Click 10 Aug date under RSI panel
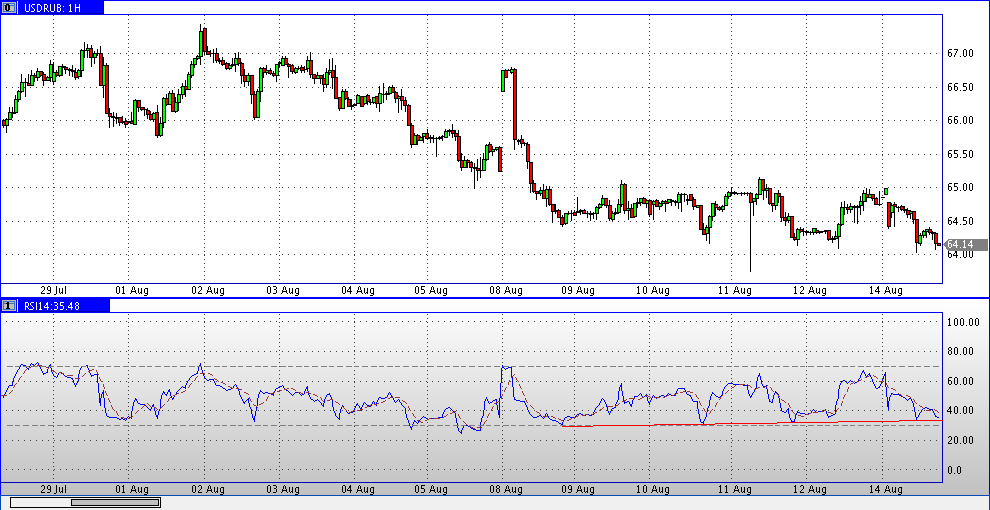990x510 pixels. 653,489
